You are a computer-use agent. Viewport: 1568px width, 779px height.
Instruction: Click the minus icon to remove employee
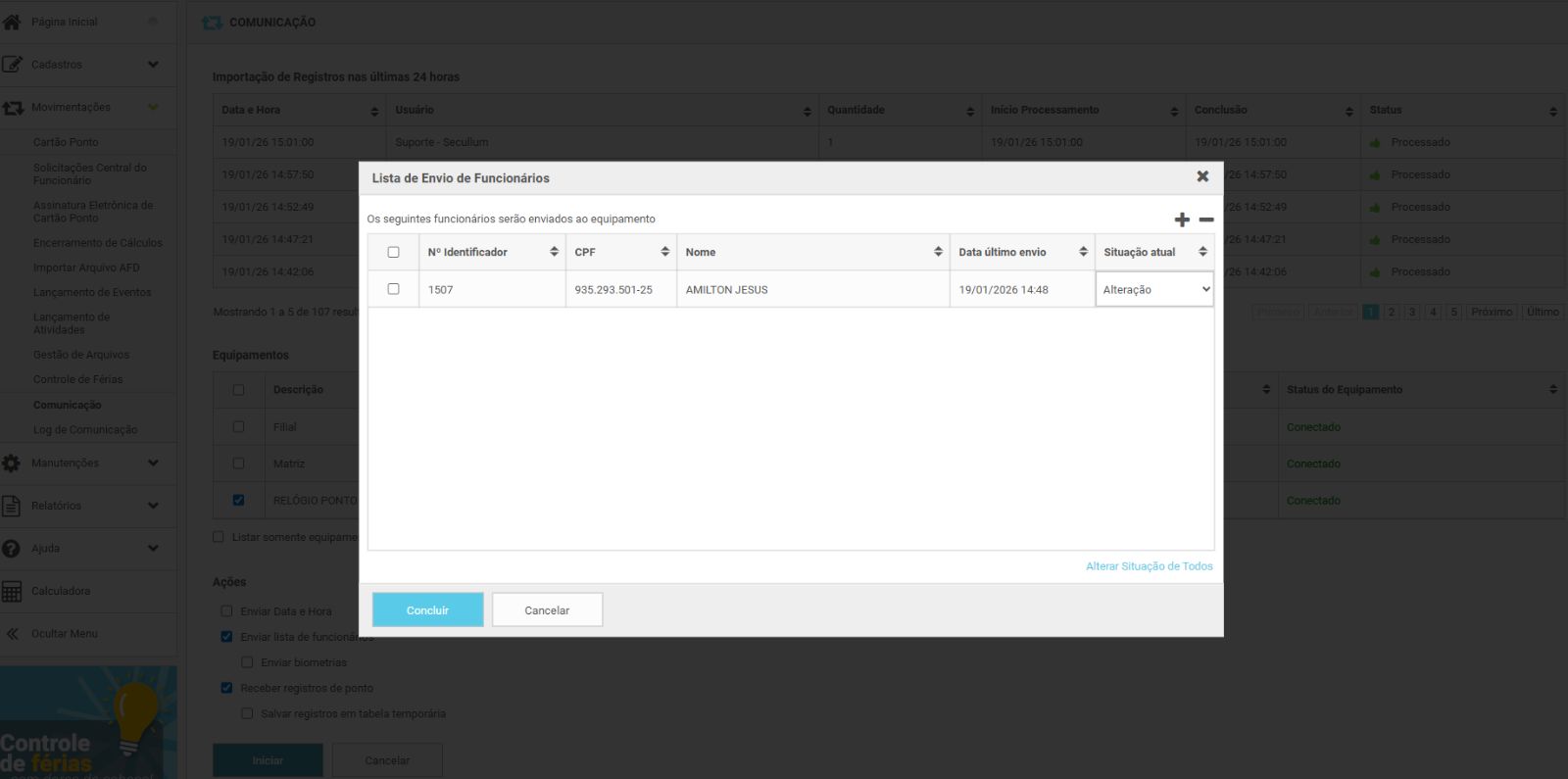[x=1206, y=219]
